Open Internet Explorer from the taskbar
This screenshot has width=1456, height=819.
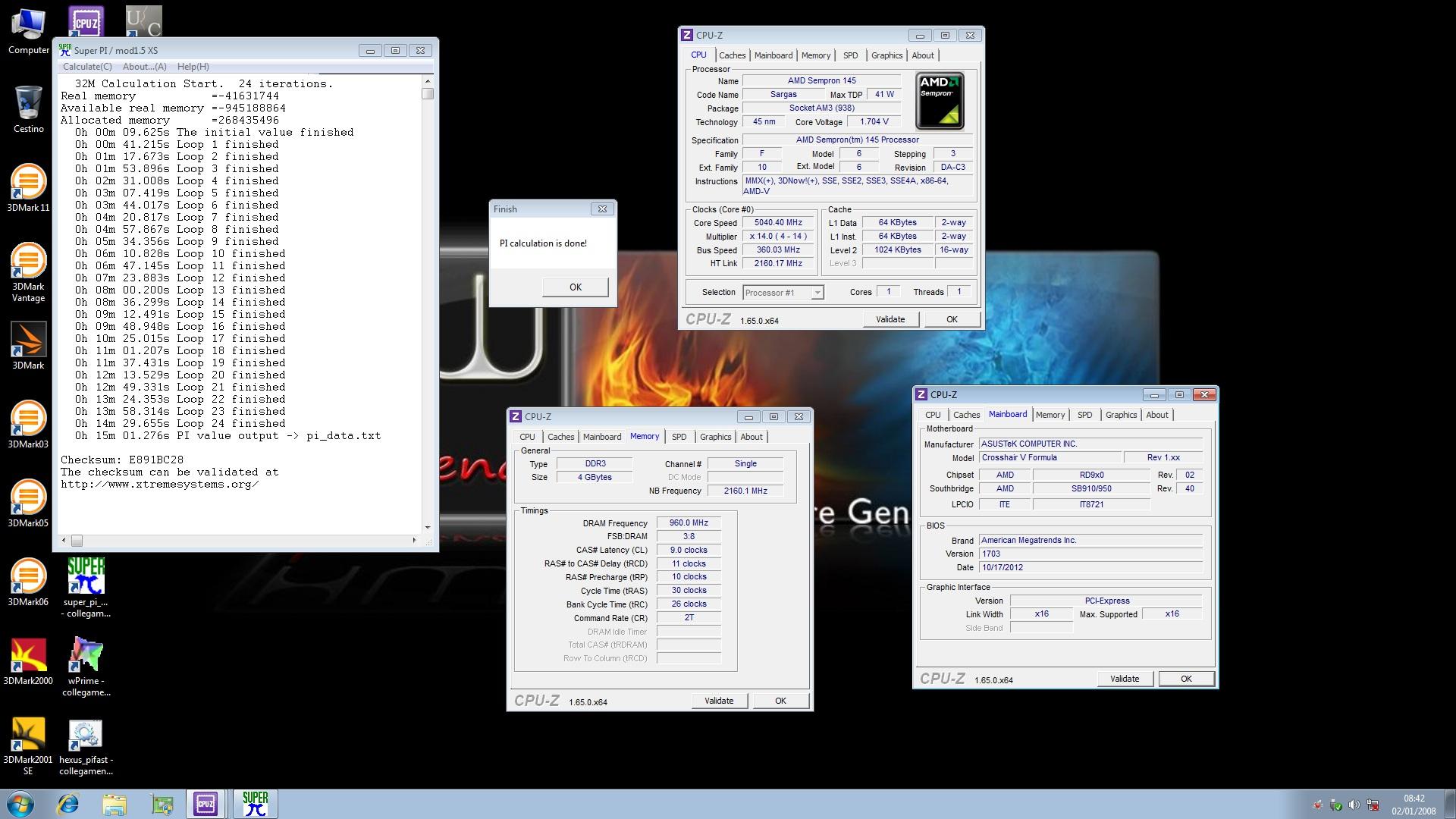(68, 804)
